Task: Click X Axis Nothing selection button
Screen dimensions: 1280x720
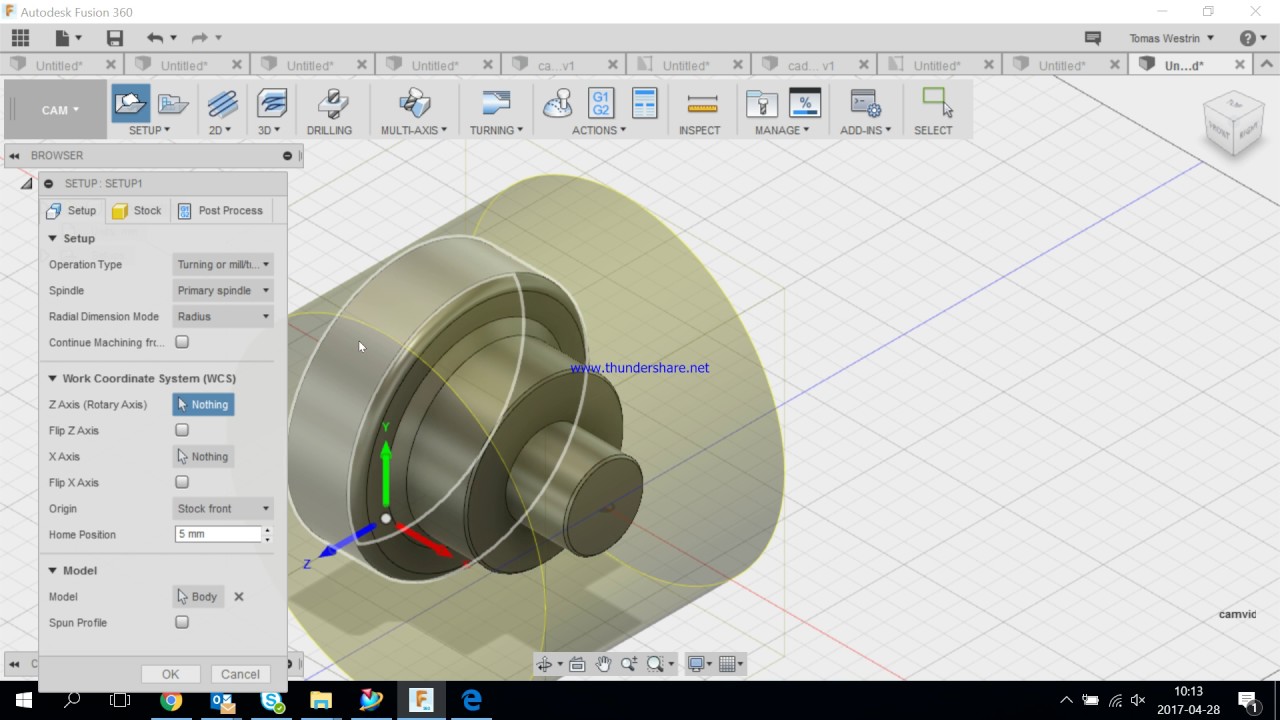Action: point(203,456)
